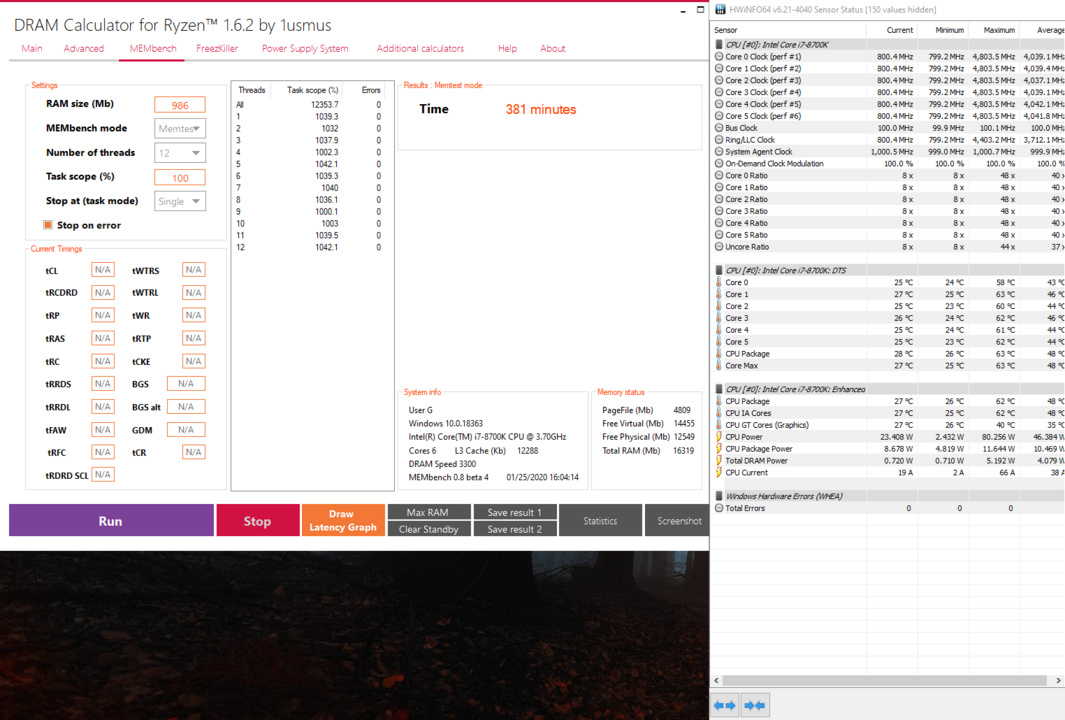
Task: Click the red Stop button
Action: coord(257,521)
